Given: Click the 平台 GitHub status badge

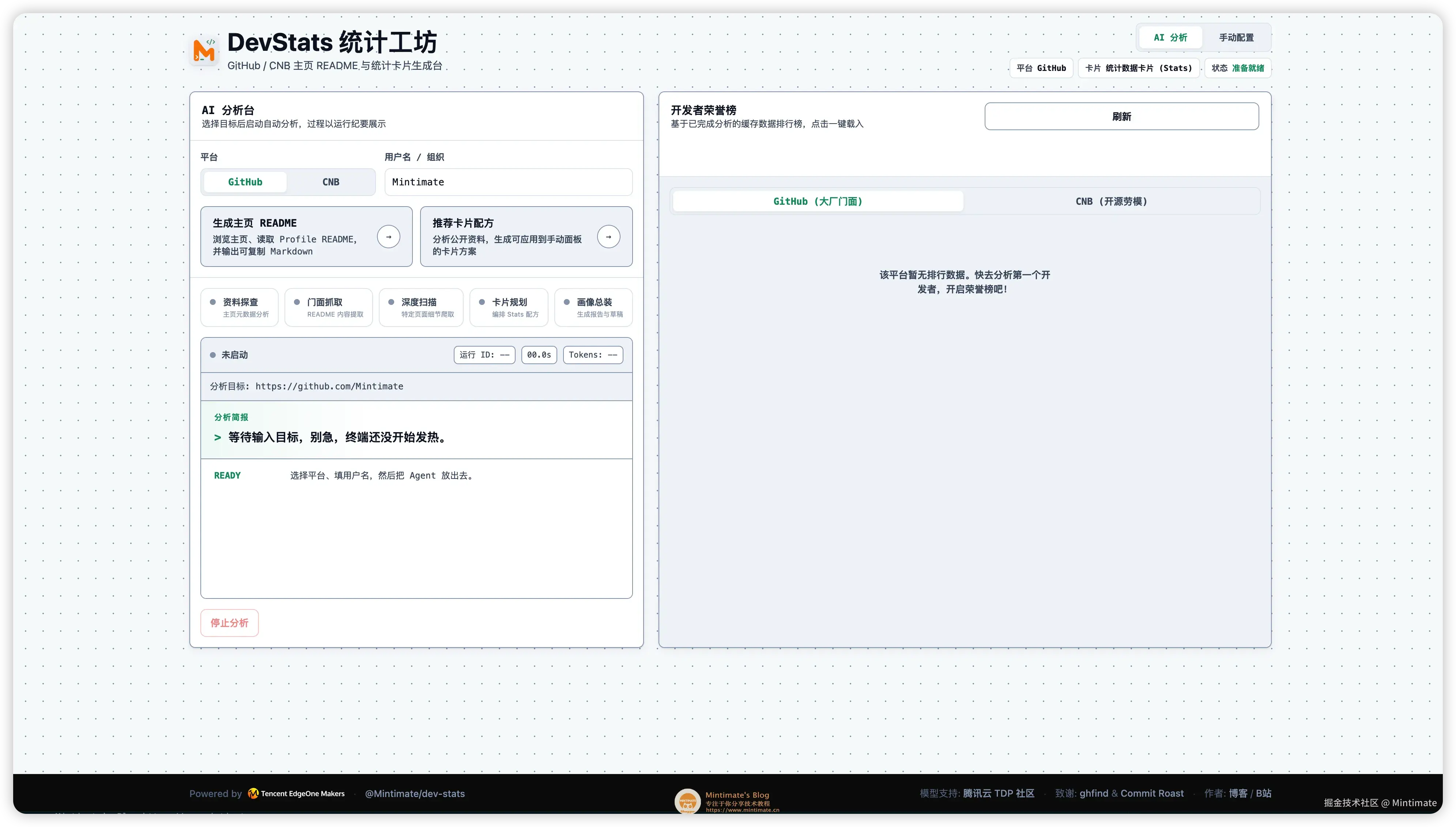Looking at the screenshot, I should (x=1041, y=68).
